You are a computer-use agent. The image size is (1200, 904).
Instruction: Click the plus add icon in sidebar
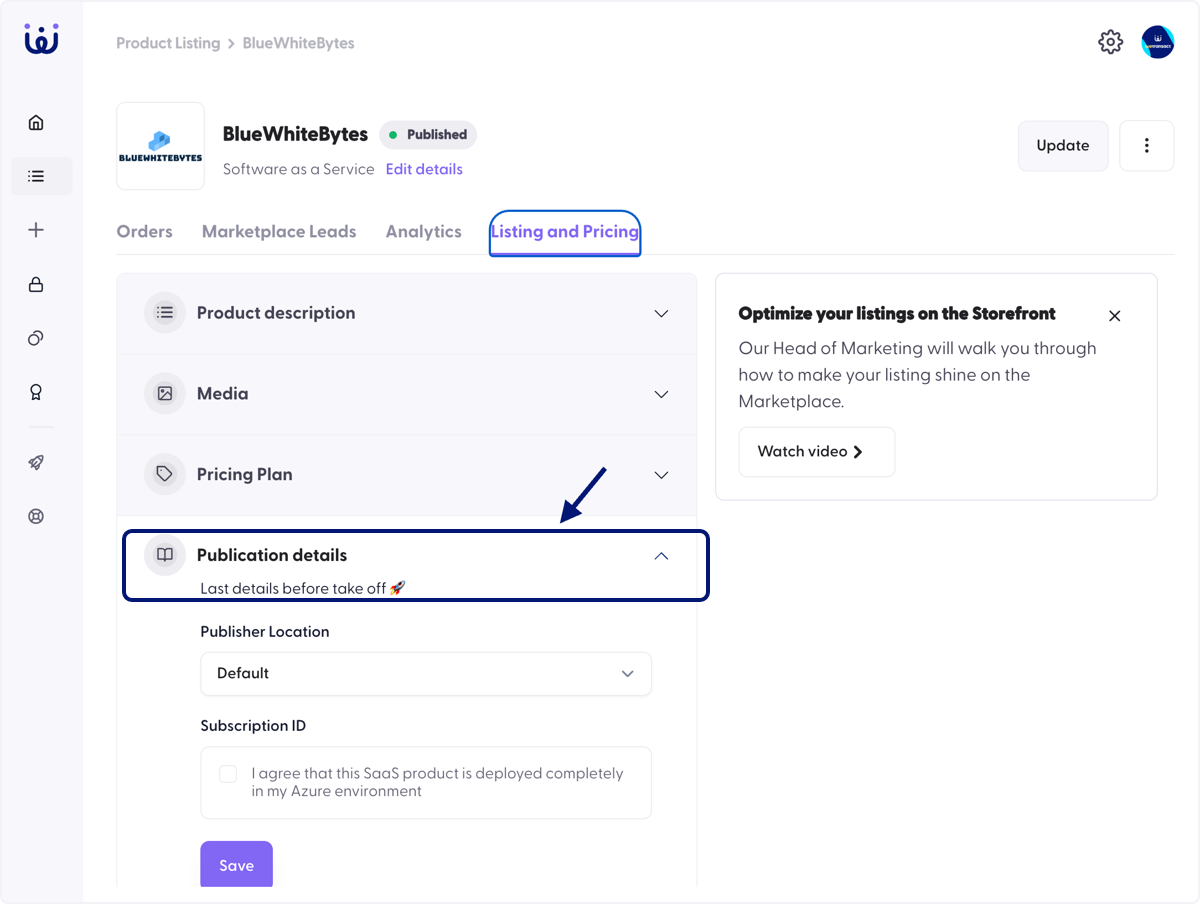[36, 230]
